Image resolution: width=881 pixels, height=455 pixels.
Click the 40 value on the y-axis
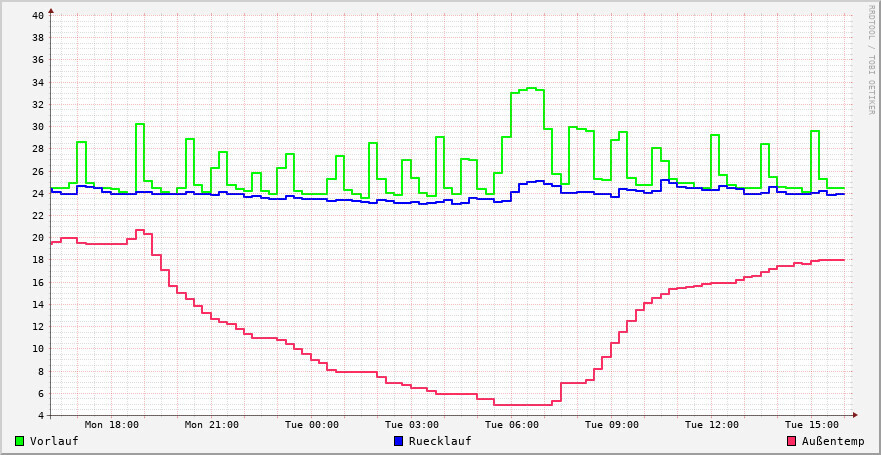tap(38, 16)
